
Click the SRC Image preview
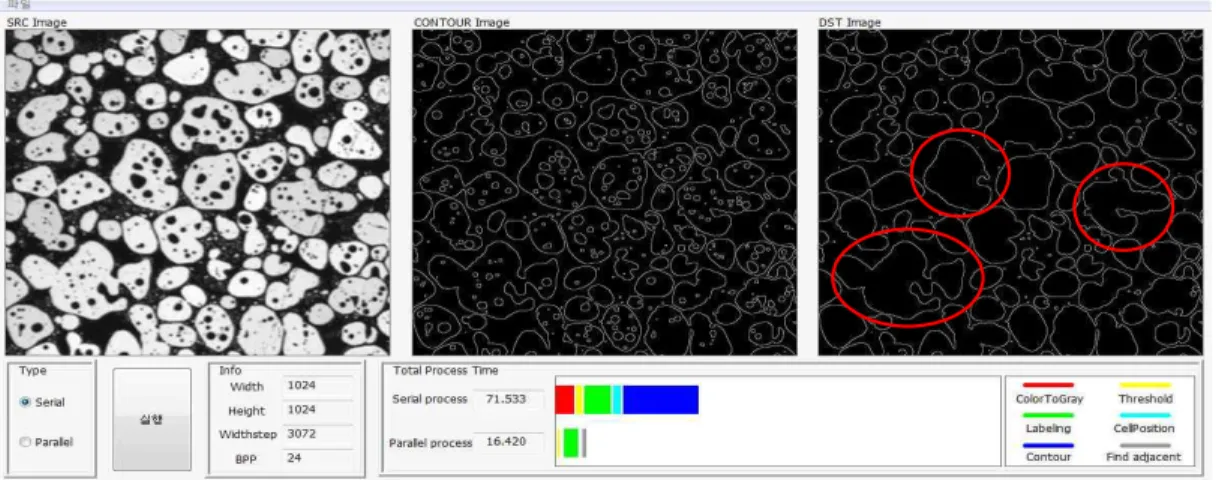[x=197, y=192]
